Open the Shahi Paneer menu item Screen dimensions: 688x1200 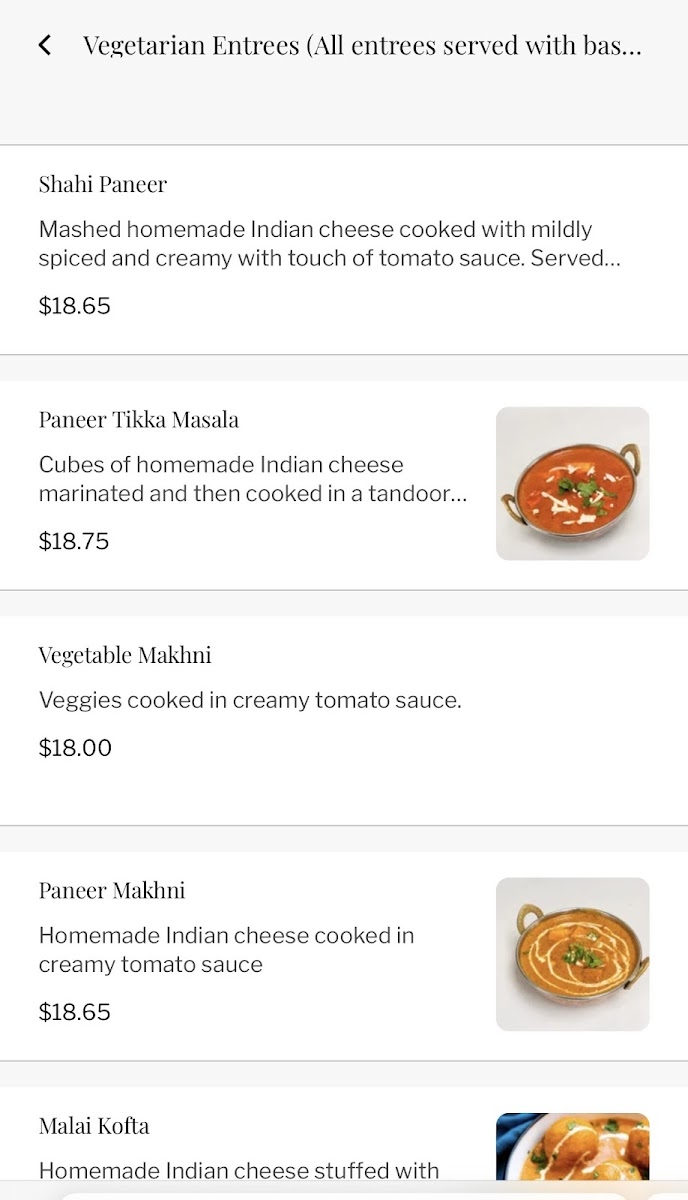point(300,245)
